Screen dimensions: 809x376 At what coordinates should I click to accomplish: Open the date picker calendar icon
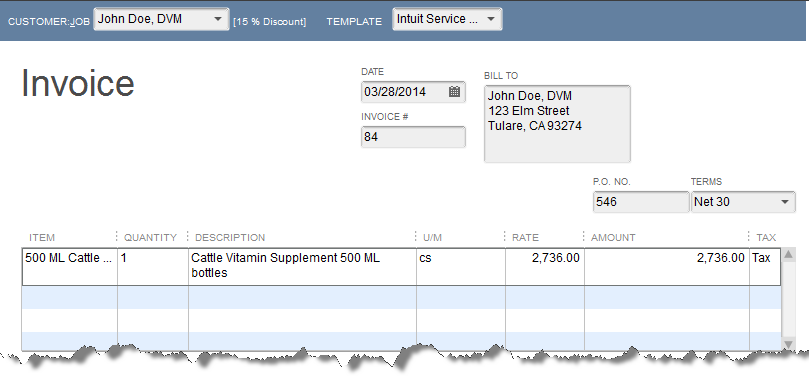[454, 92]
